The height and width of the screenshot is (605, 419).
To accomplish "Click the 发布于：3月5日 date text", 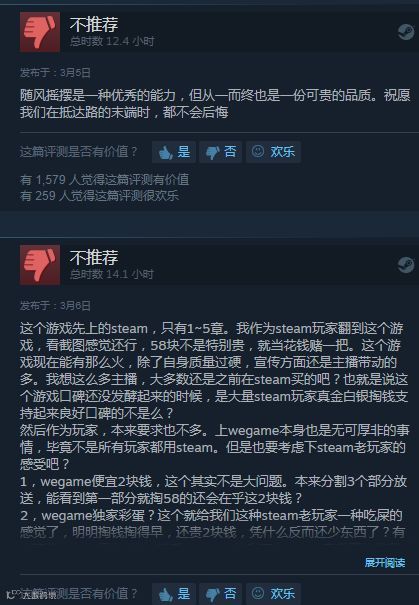I will coord(55,73).
